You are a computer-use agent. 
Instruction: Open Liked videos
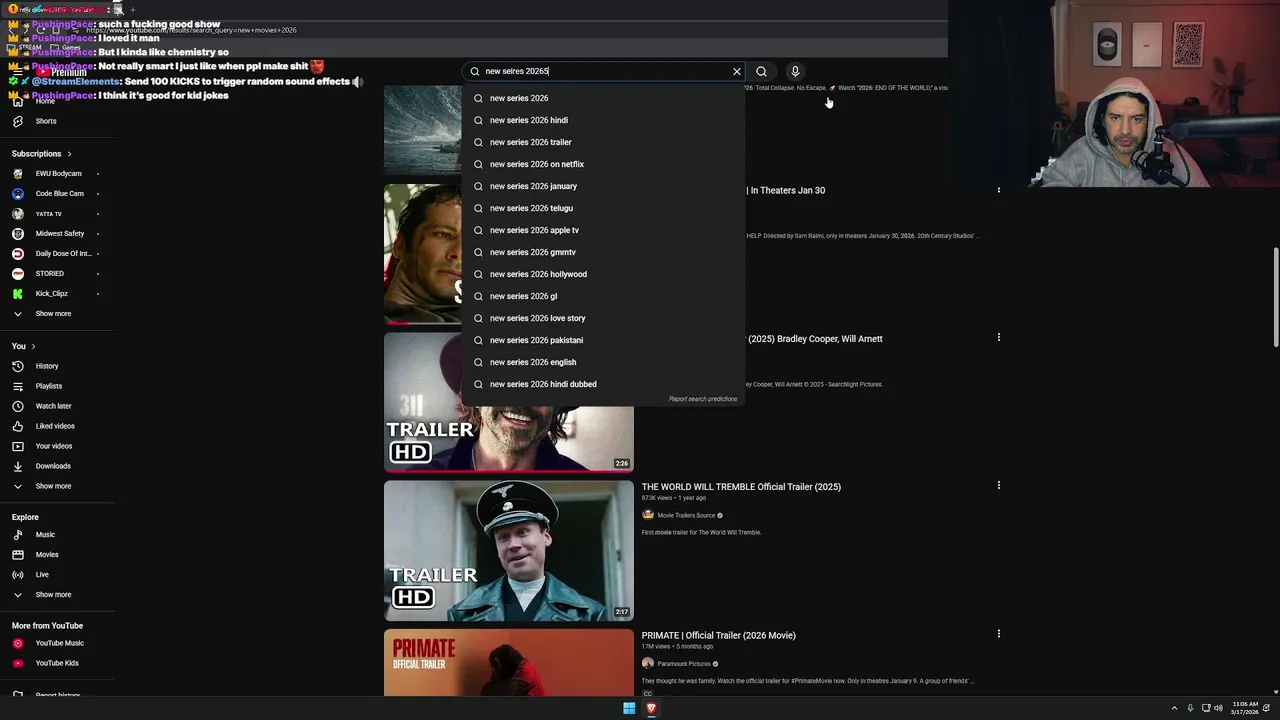tap(56, 426)
